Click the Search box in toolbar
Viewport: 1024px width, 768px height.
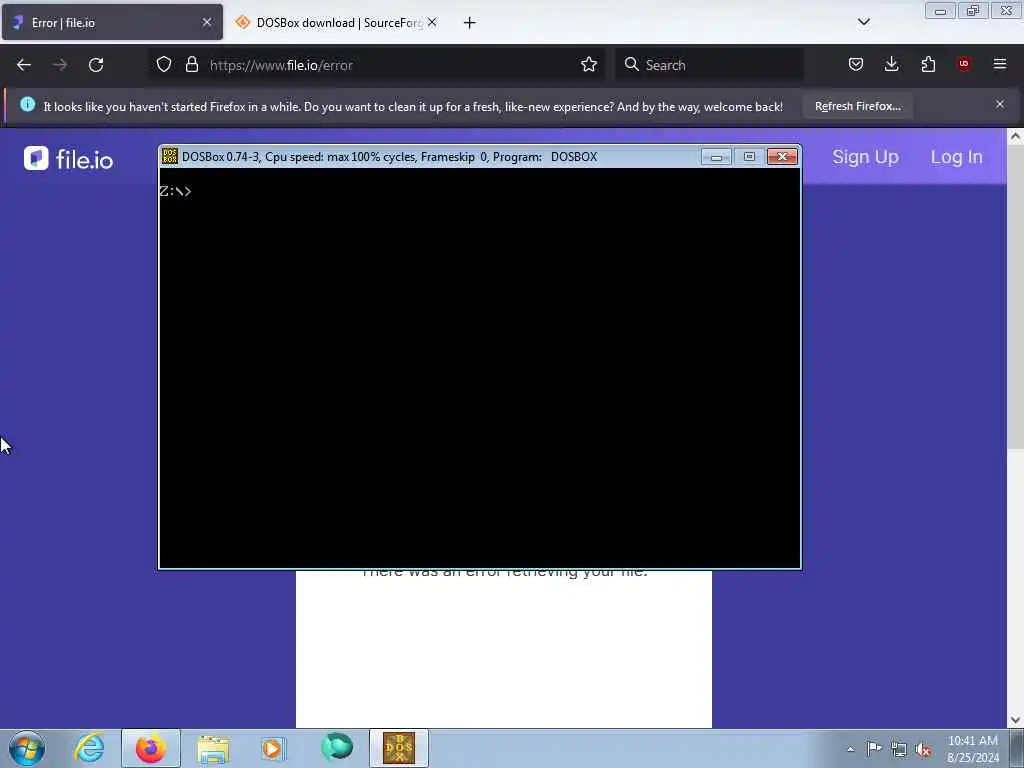coord(709,65)
